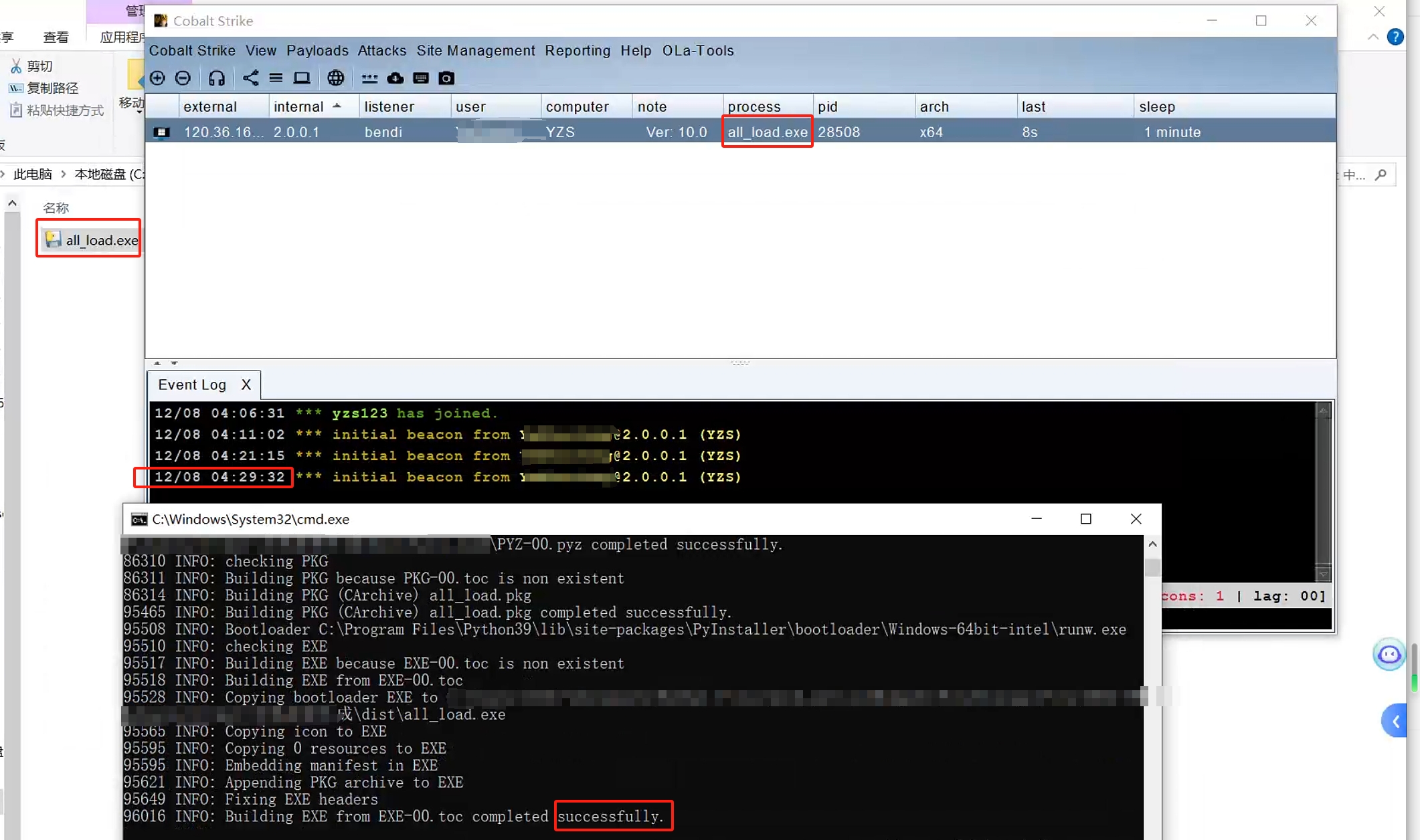The height and width of the screenshot is (840, 1420).
Task: Open the Payloads menu
Action: (x=317, y=50)
